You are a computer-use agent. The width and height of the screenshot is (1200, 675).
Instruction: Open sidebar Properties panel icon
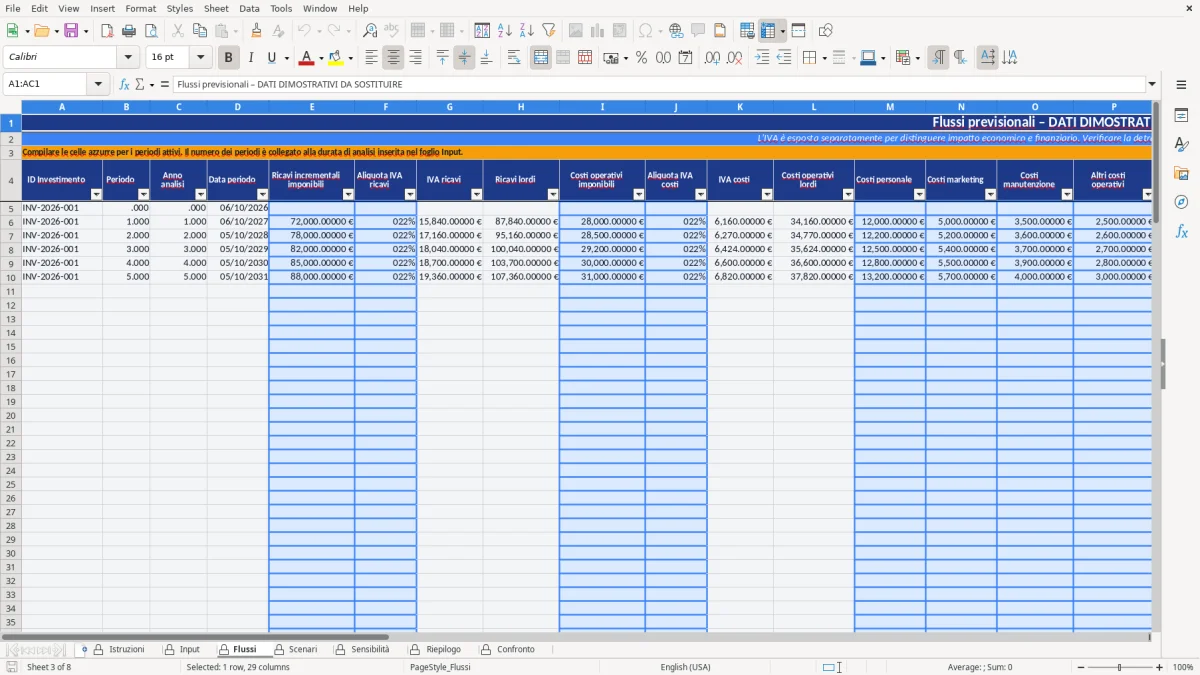pos(1181,115)
